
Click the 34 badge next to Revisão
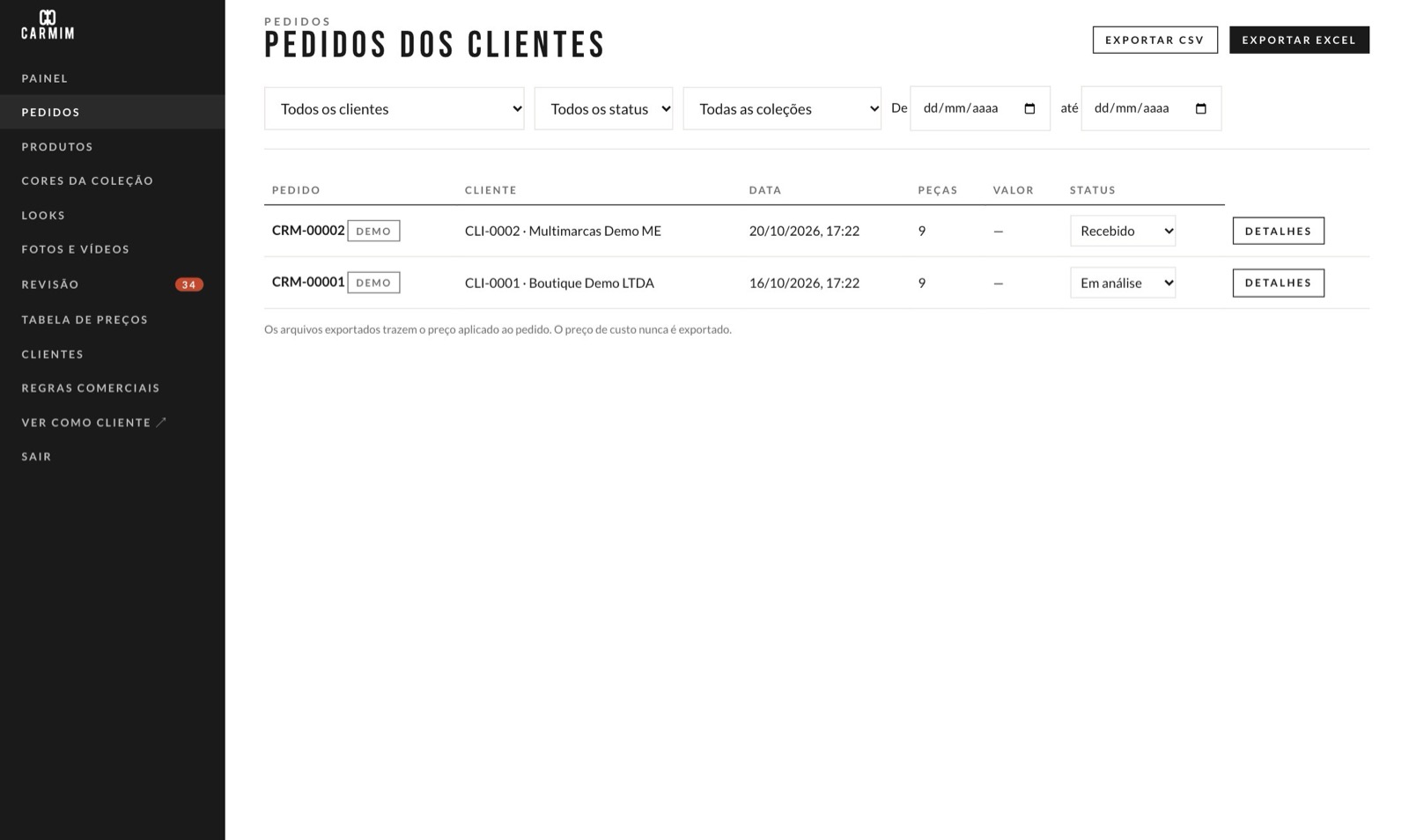(188, 284)
